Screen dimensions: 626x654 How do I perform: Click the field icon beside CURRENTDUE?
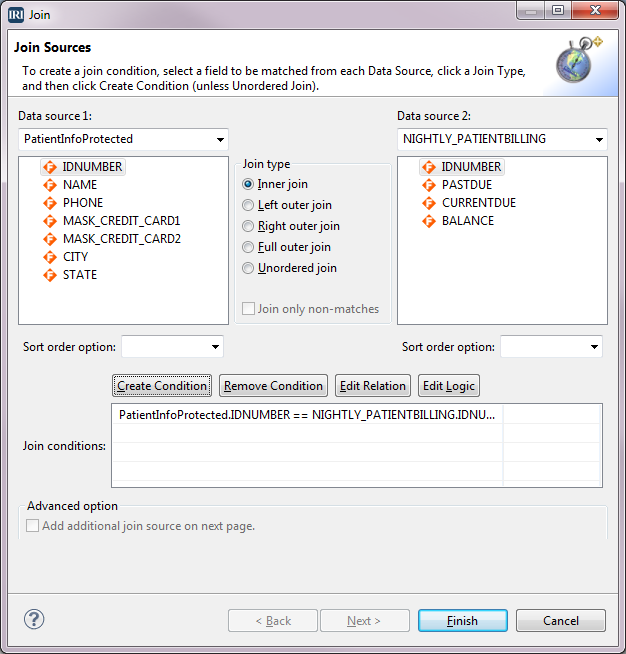pyautogui.click(x=429, y=203)
